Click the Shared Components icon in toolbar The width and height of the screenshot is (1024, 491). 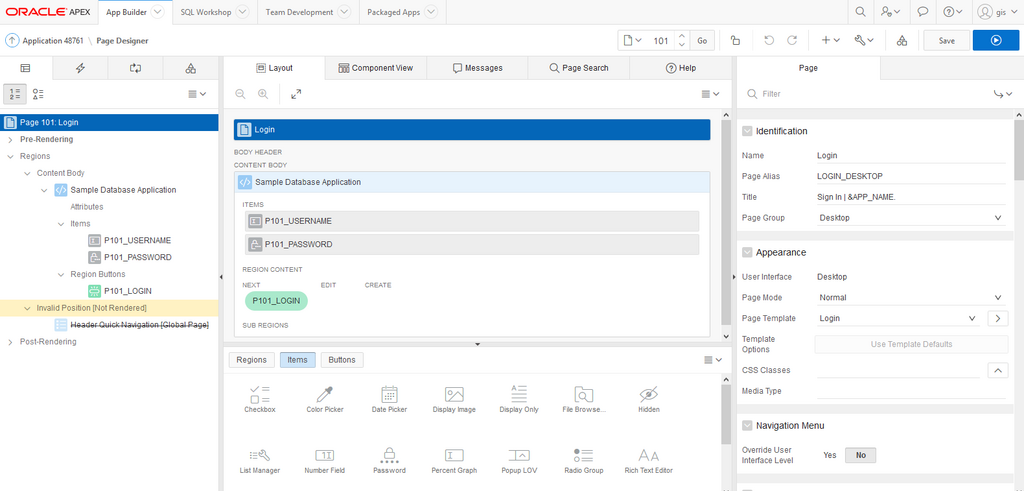tap(901, 40)
